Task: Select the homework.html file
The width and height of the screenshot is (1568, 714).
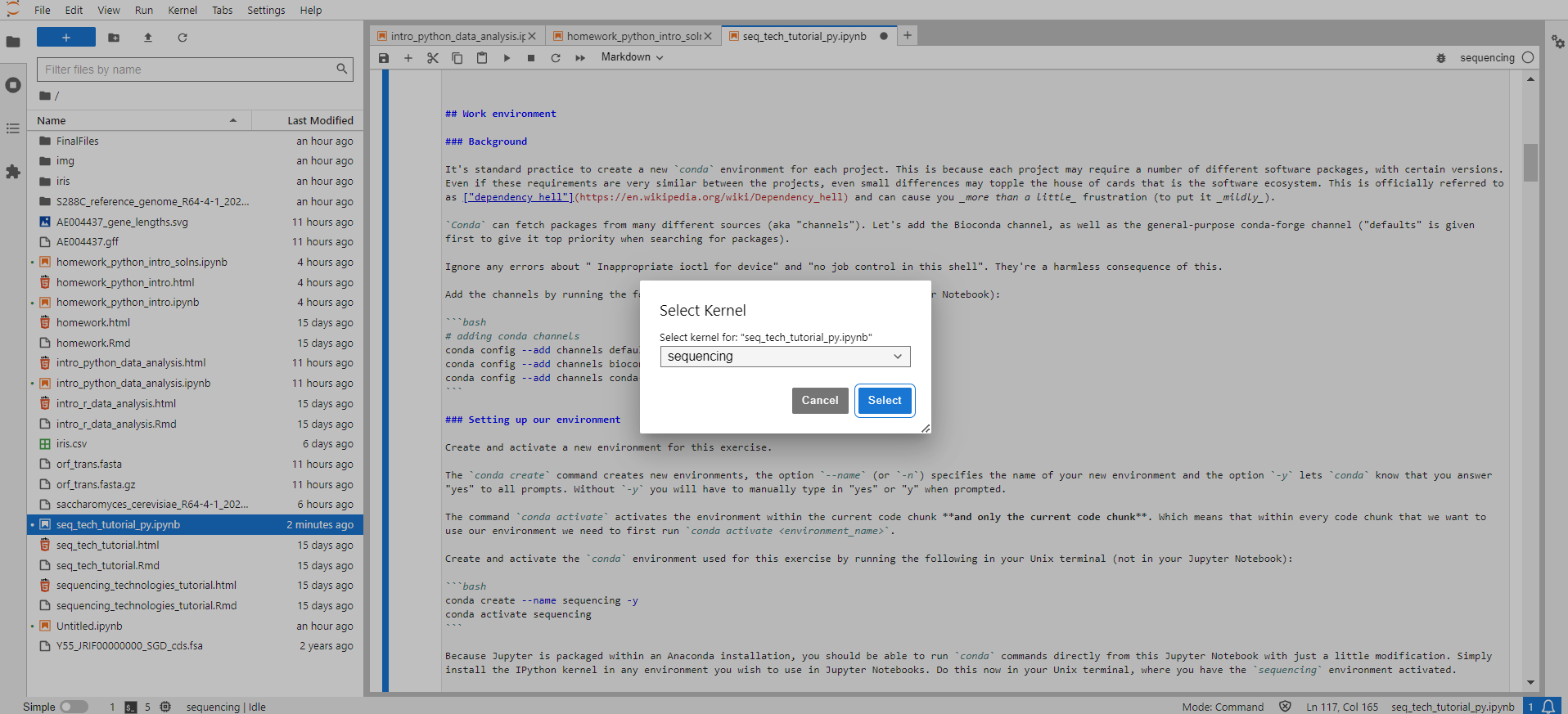Action: click(x=195, y=323)
